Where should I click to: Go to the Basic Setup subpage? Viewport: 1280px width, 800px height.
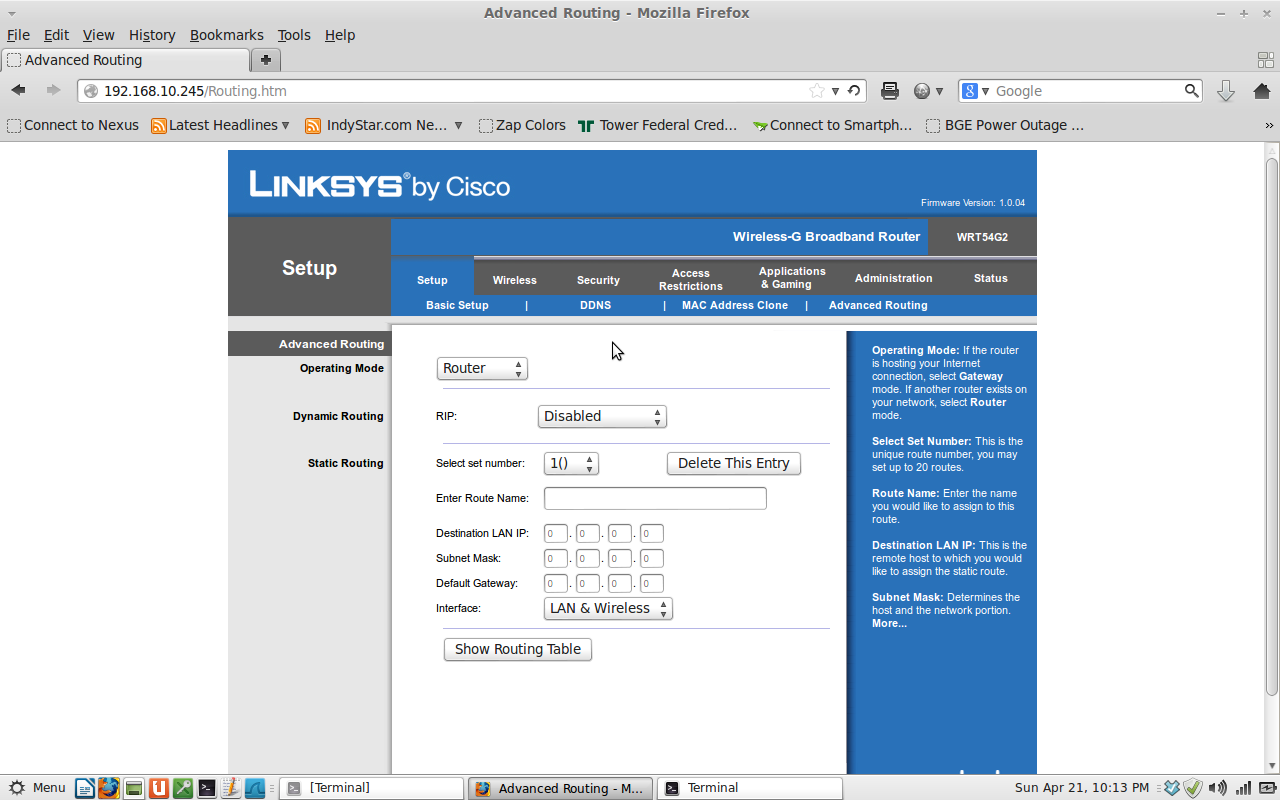pyautogui.click(x=457, y=305)
